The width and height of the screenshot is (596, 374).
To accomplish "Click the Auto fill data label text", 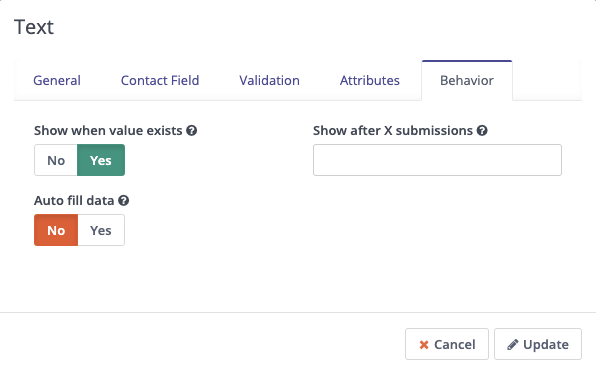I will 74,200.
